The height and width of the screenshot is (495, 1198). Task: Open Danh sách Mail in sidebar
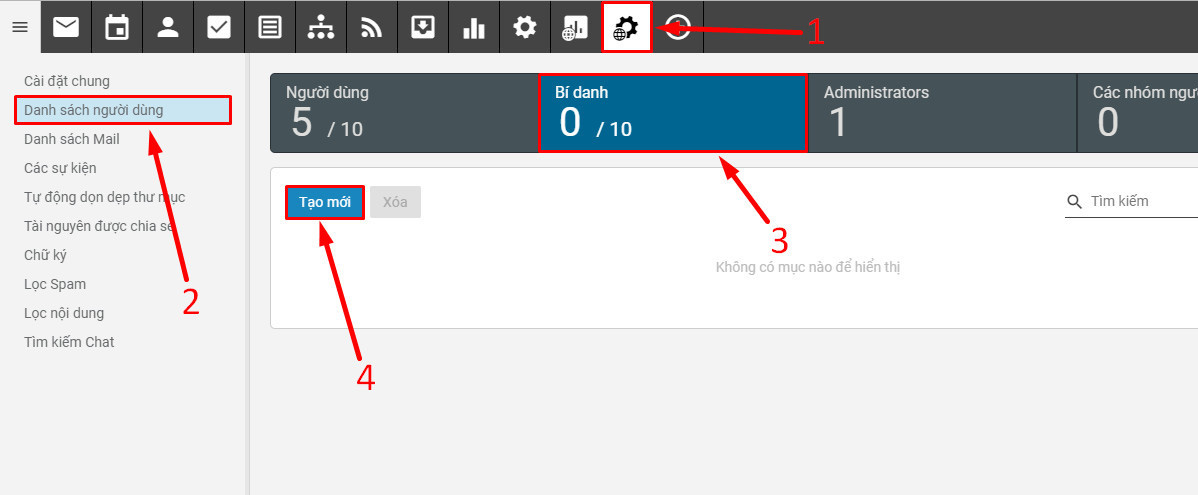coord(72,139)
